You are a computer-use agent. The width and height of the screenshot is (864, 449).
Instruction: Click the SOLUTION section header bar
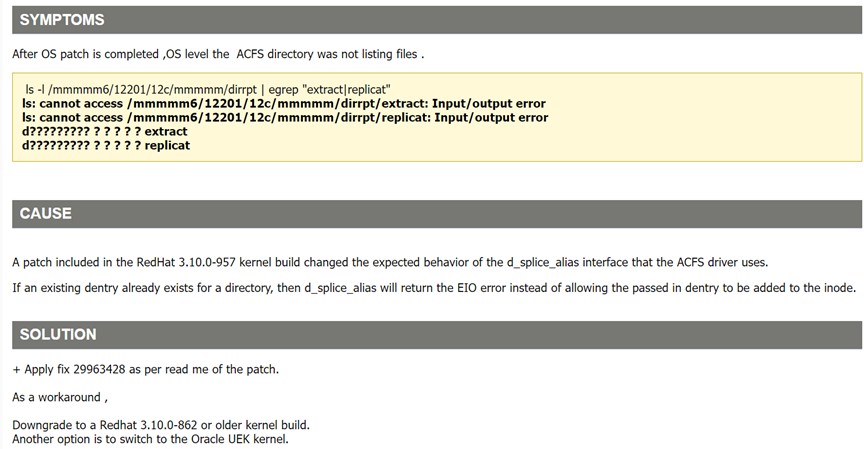point(437,334)
